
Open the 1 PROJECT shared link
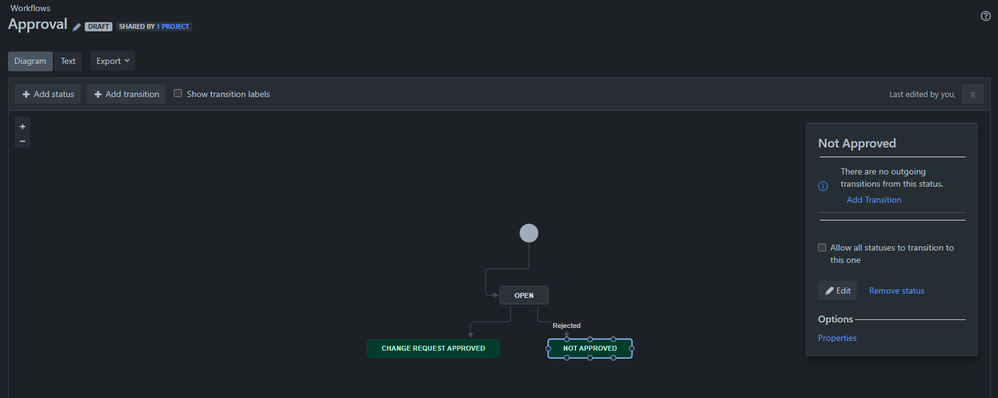click(x=173, y=27)
